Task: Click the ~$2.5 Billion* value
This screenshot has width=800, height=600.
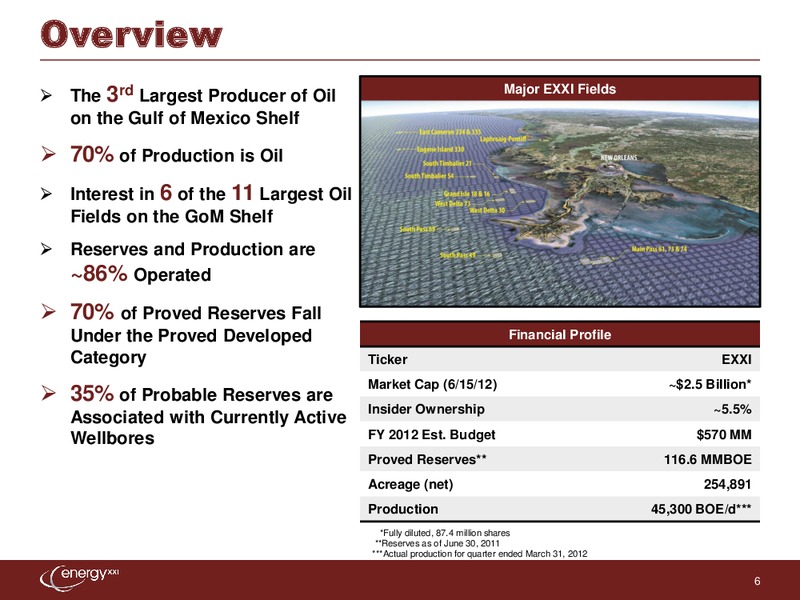Action: (x=710, y=384)
